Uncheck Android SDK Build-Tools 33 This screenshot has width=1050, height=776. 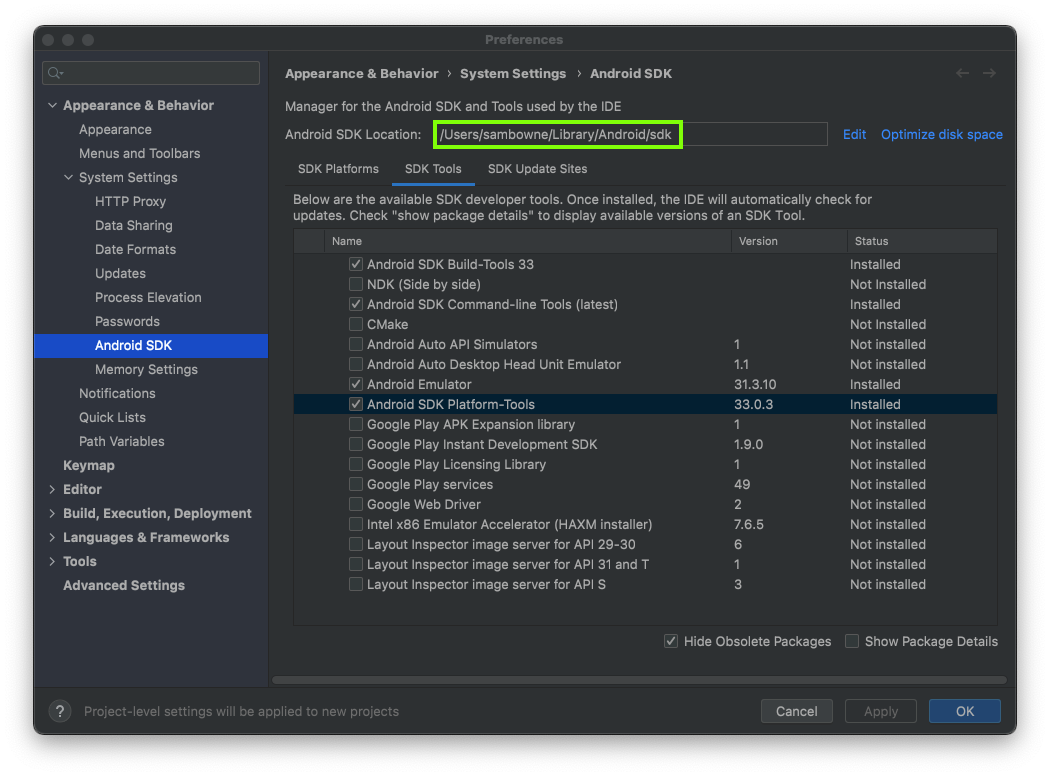[356, 265]
